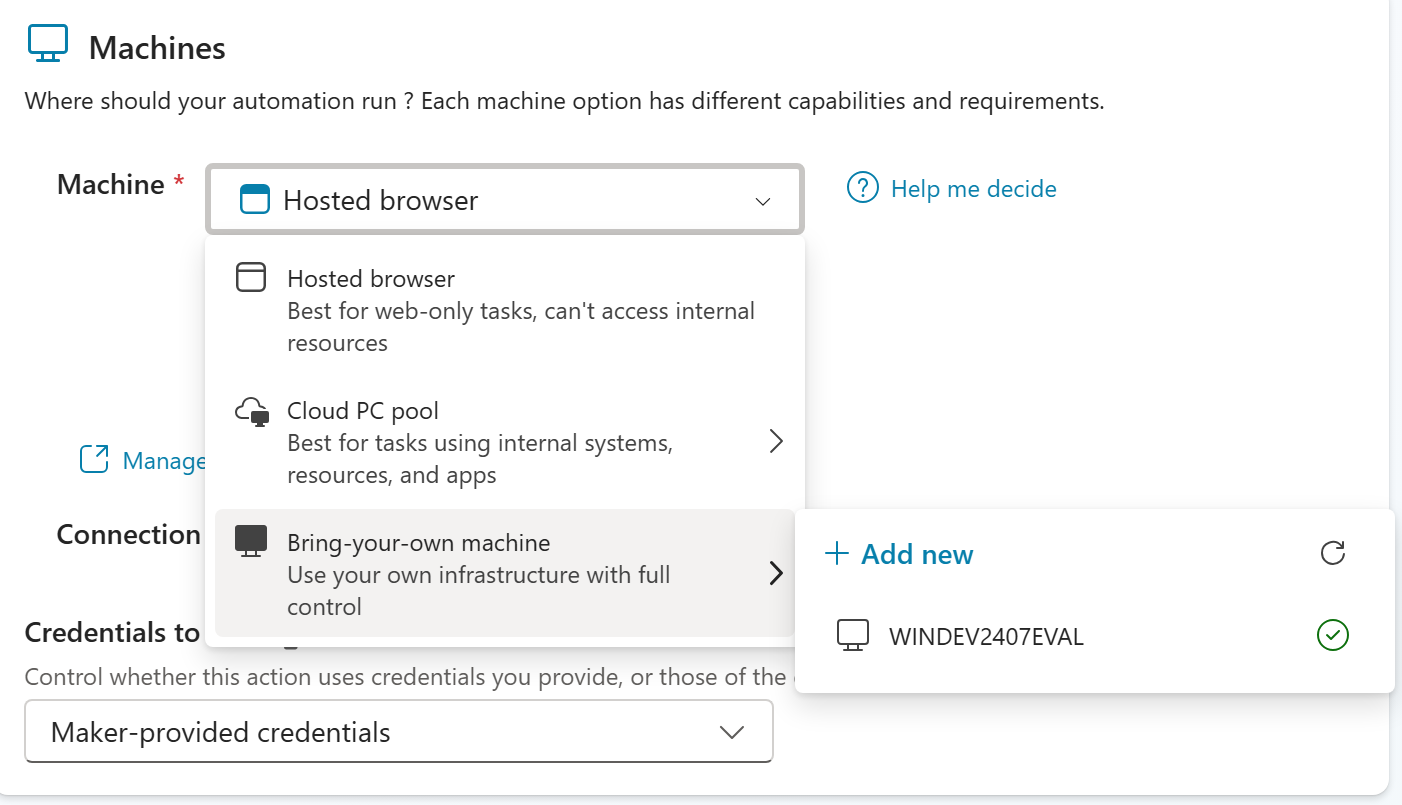1402x805 pixels.
Task: Click the Machines header monitor icon
Action: pyautogui.click(x=47, y=45)
